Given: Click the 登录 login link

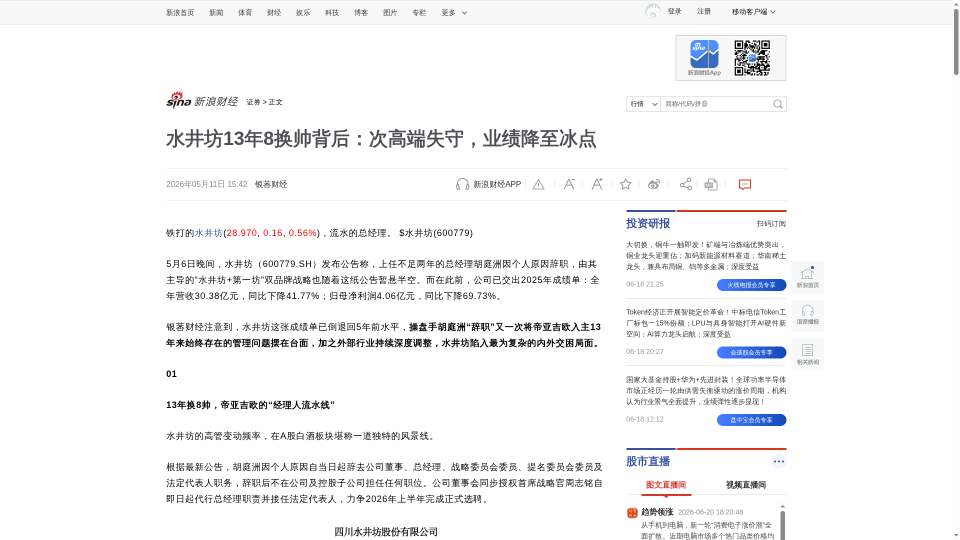Looking at the screenshot, I should pos(674,12).
